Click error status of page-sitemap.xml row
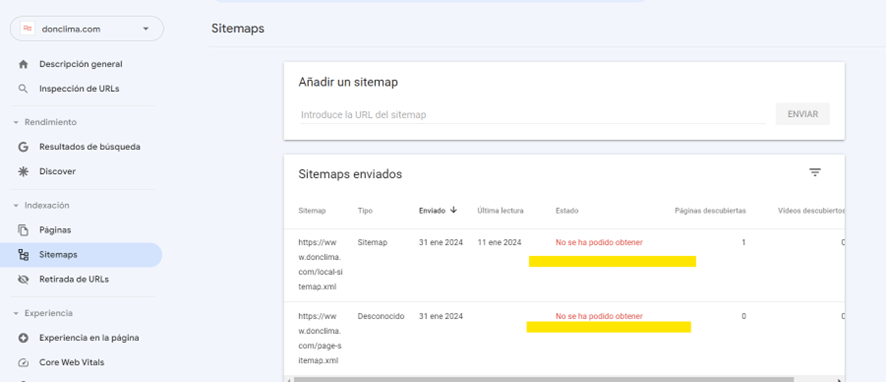 coord(599,316)
